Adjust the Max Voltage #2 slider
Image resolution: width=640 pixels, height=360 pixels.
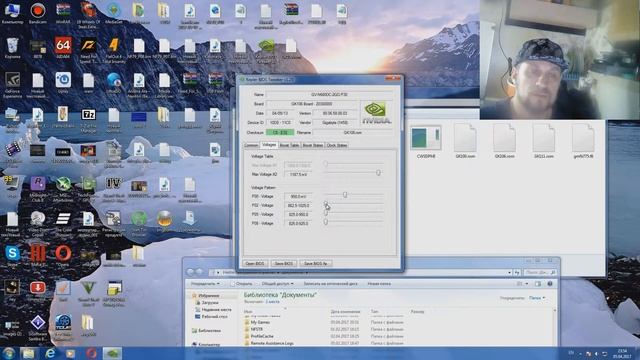click(378, 173)
